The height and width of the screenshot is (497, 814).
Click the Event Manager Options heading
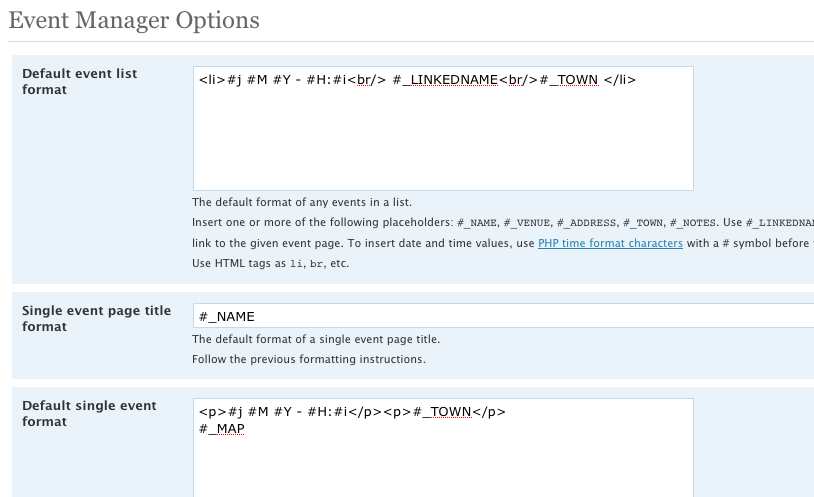(134, 21)
